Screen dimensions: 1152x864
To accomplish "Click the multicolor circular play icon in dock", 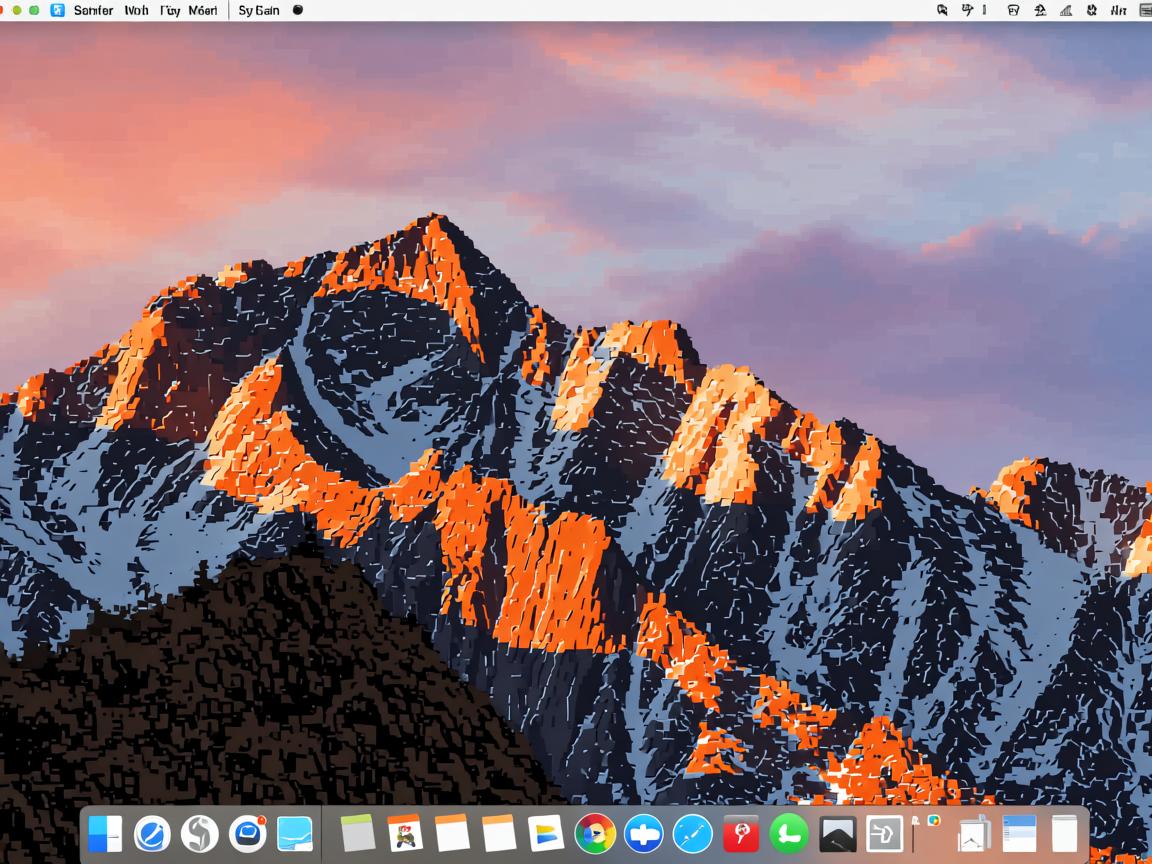I will pos(595,833).
